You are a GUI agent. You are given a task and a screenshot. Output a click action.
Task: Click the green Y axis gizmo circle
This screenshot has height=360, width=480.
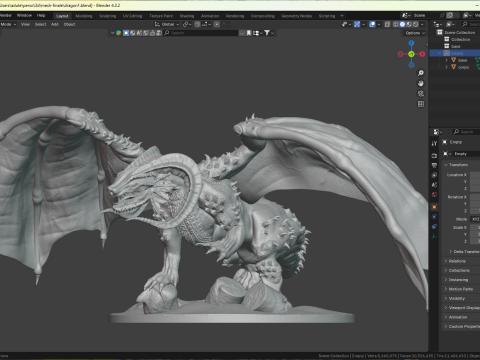(x=411, y=54)
